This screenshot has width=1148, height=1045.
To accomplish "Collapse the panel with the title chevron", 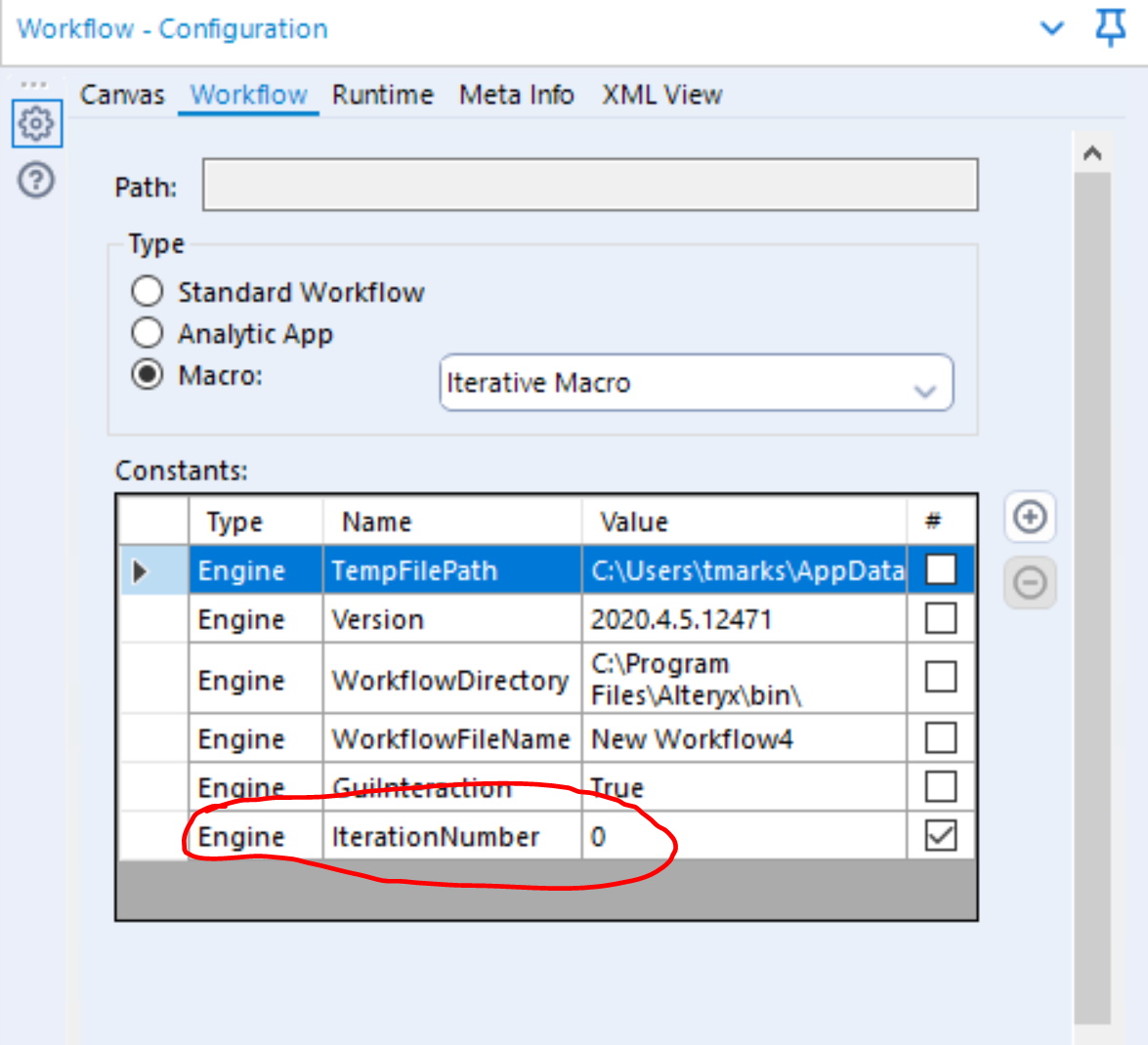I will [1053, 28].
